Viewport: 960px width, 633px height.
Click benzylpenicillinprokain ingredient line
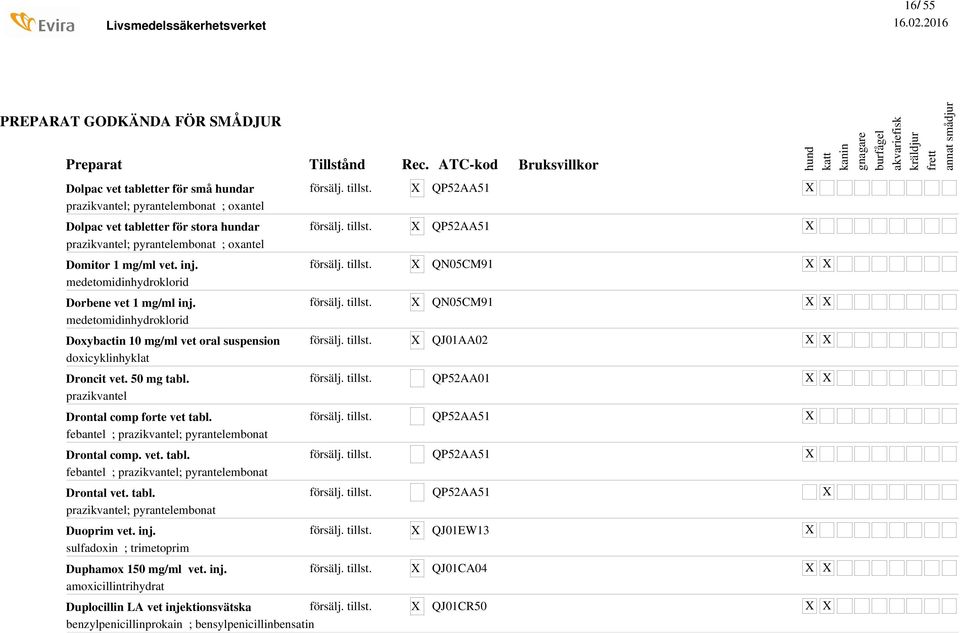click(x=190, y=624)
